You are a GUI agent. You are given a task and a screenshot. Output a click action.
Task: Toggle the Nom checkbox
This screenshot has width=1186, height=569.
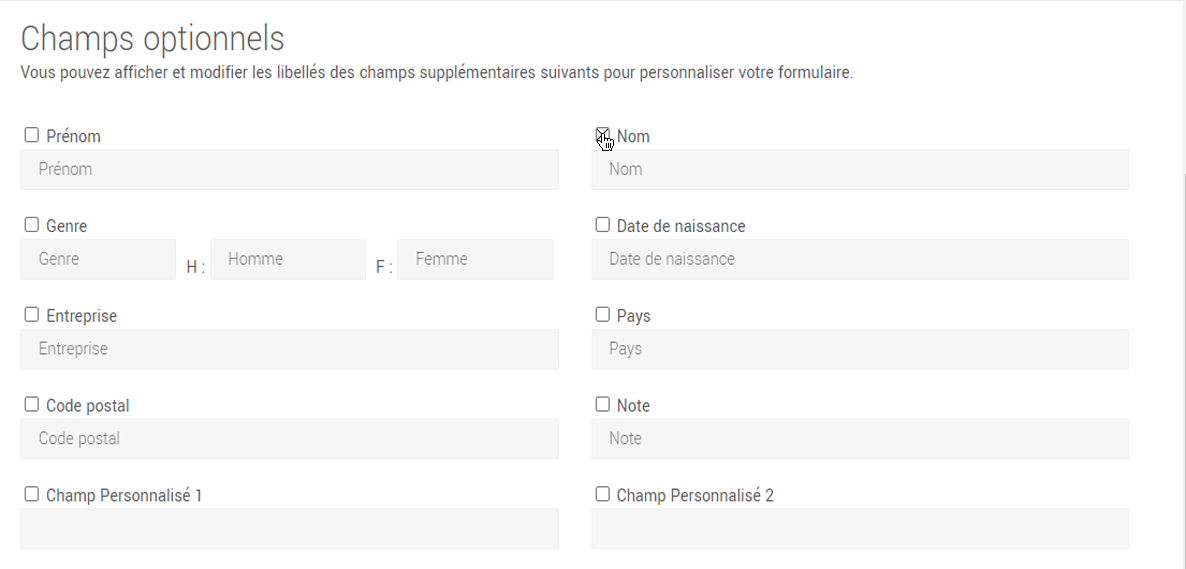tap(602, 135)
